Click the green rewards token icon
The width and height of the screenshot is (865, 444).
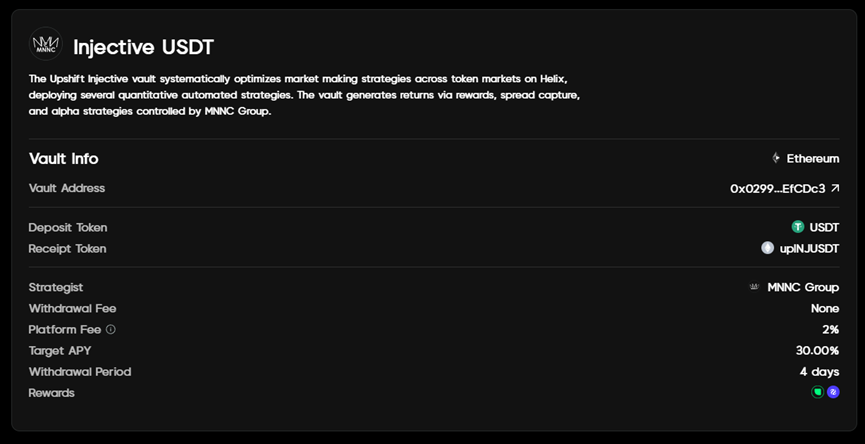[818, 392]
